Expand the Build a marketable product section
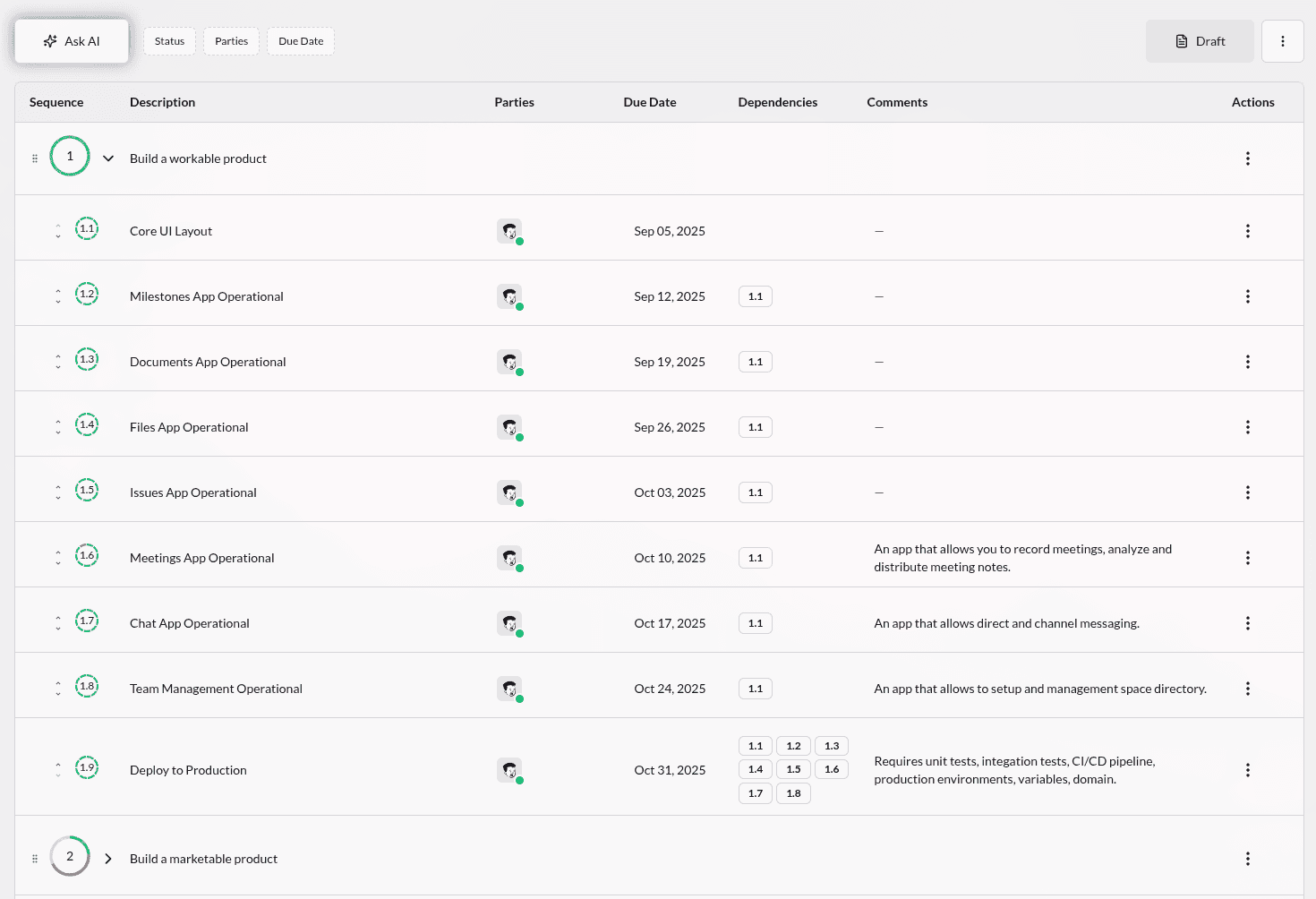1316x899 pixels. pos(108,858)
